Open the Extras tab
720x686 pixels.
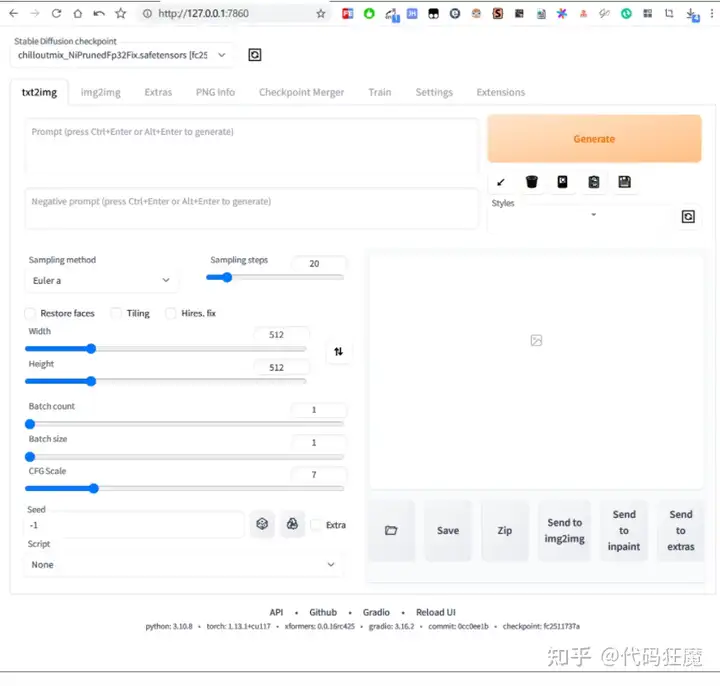click(158, 92)
